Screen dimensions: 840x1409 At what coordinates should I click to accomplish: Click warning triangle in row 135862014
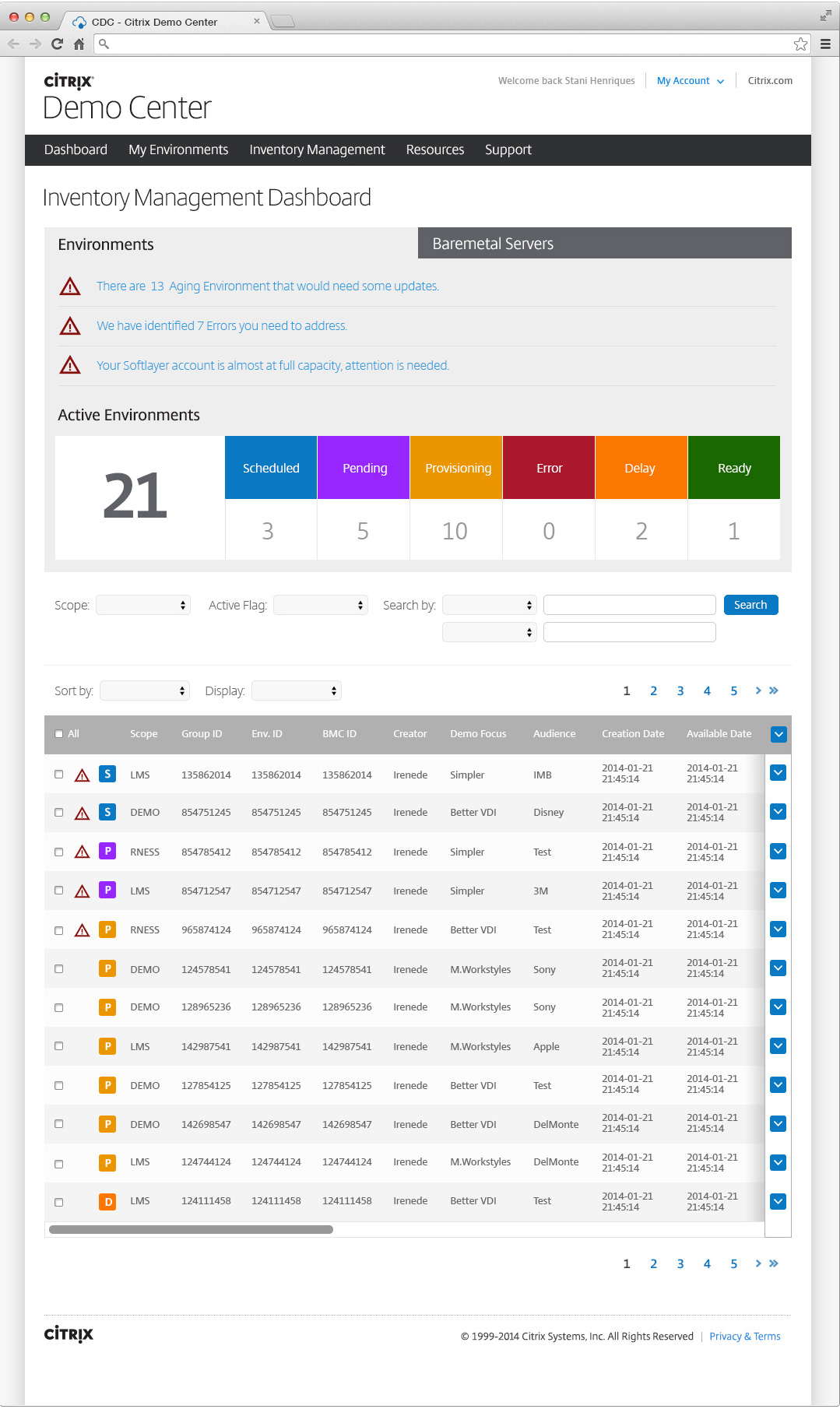82,775
